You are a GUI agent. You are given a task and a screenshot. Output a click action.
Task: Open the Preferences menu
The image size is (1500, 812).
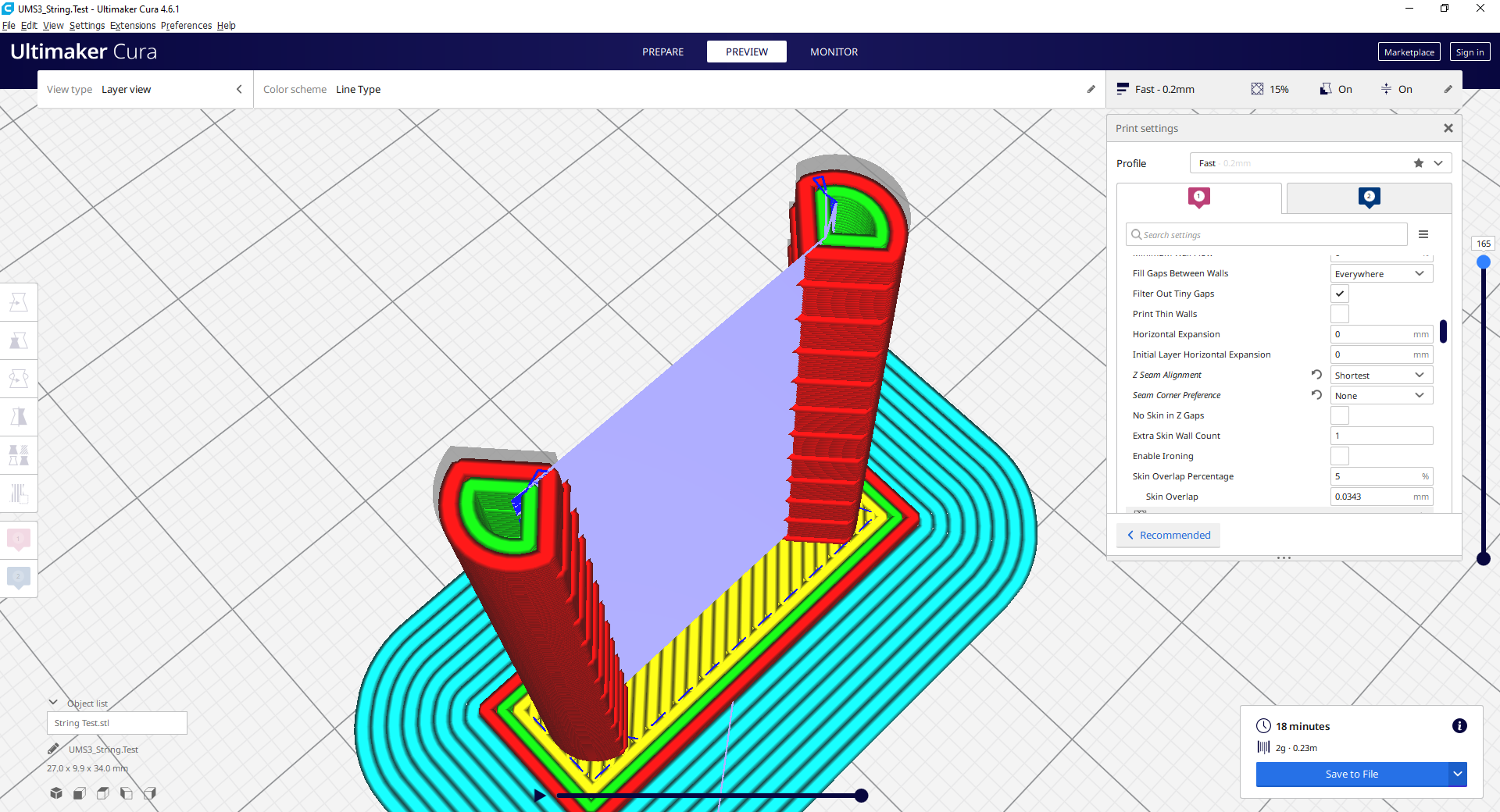tap(186, 25)
